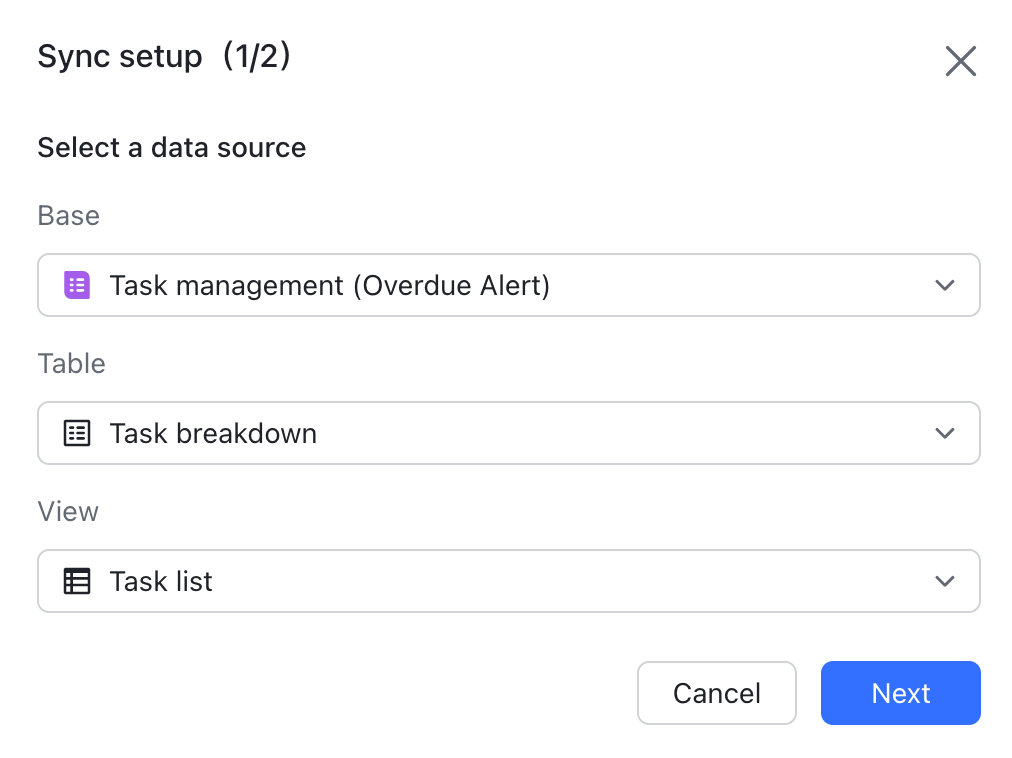Open the Task management (Overdue Alert) base selector

(508, 285)
